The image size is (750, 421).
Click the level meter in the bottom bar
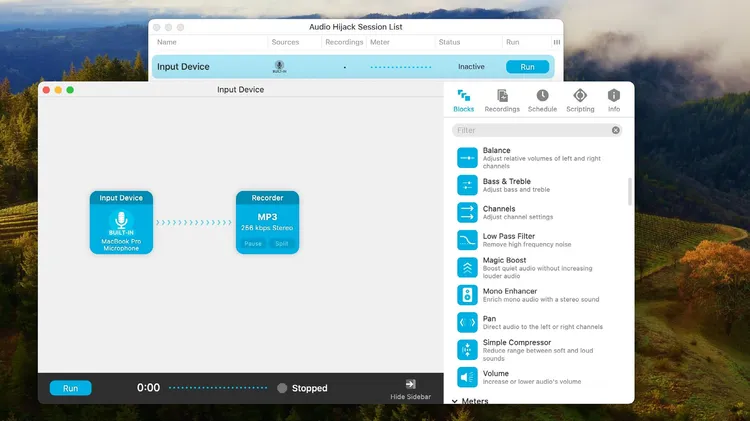pos(218,388)
